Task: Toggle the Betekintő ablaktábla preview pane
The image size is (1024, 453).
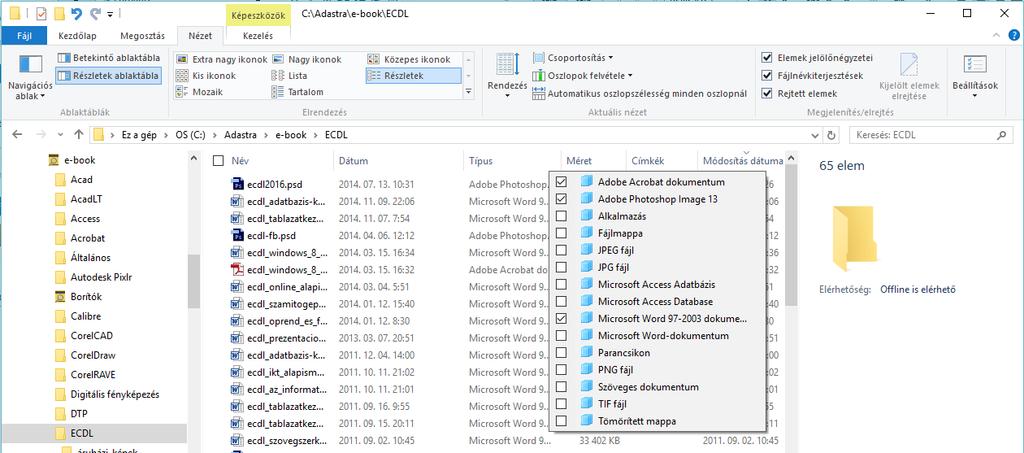Action: [x=108, y=58]
